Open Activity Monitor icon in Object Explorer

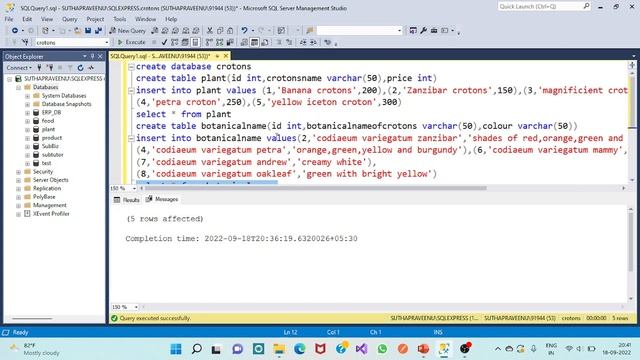pyautogui.click(x=91, y=68)
